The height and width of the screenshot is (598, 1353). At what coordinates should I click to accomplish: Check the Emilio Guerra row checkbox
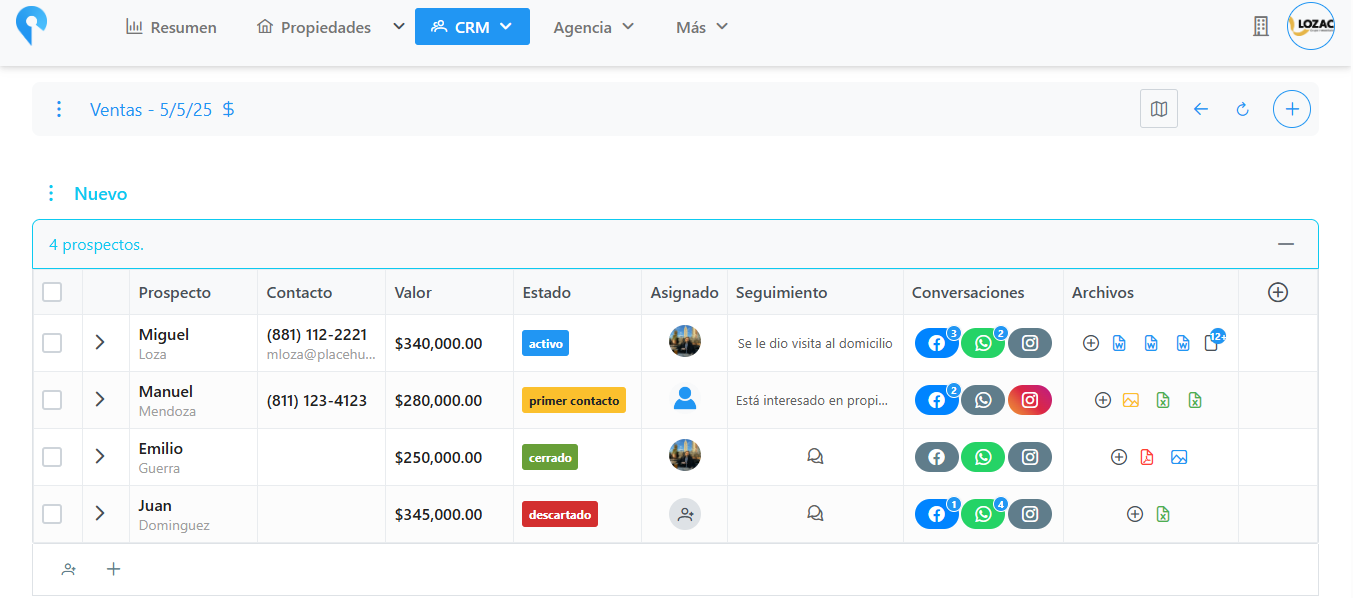point(52,457)
